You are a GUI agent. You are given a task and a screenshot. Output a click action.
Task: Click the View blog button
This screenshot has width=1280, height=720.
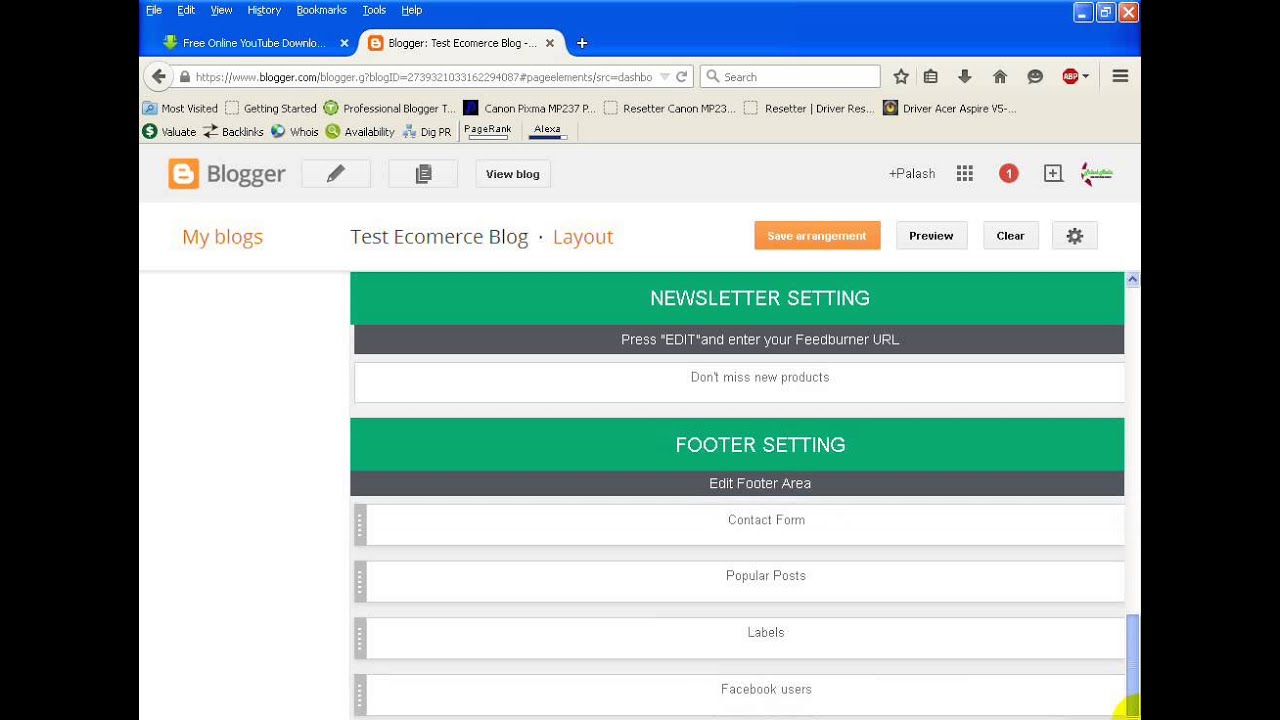(x=513, y=174)
